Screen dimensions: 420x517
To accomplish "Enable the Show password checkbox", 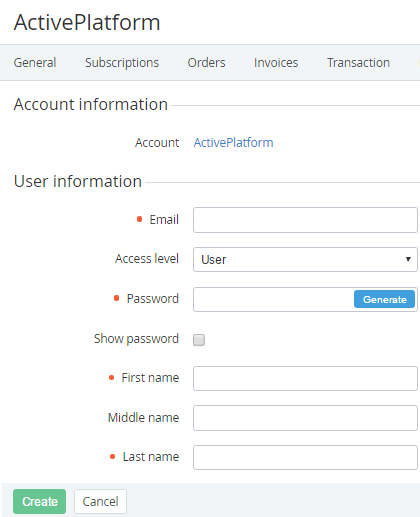I will coord(199,340).
